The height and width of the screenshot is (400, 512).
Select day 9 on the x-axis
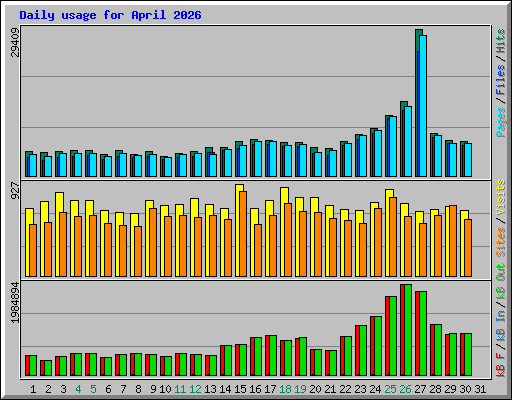[153, 389]
